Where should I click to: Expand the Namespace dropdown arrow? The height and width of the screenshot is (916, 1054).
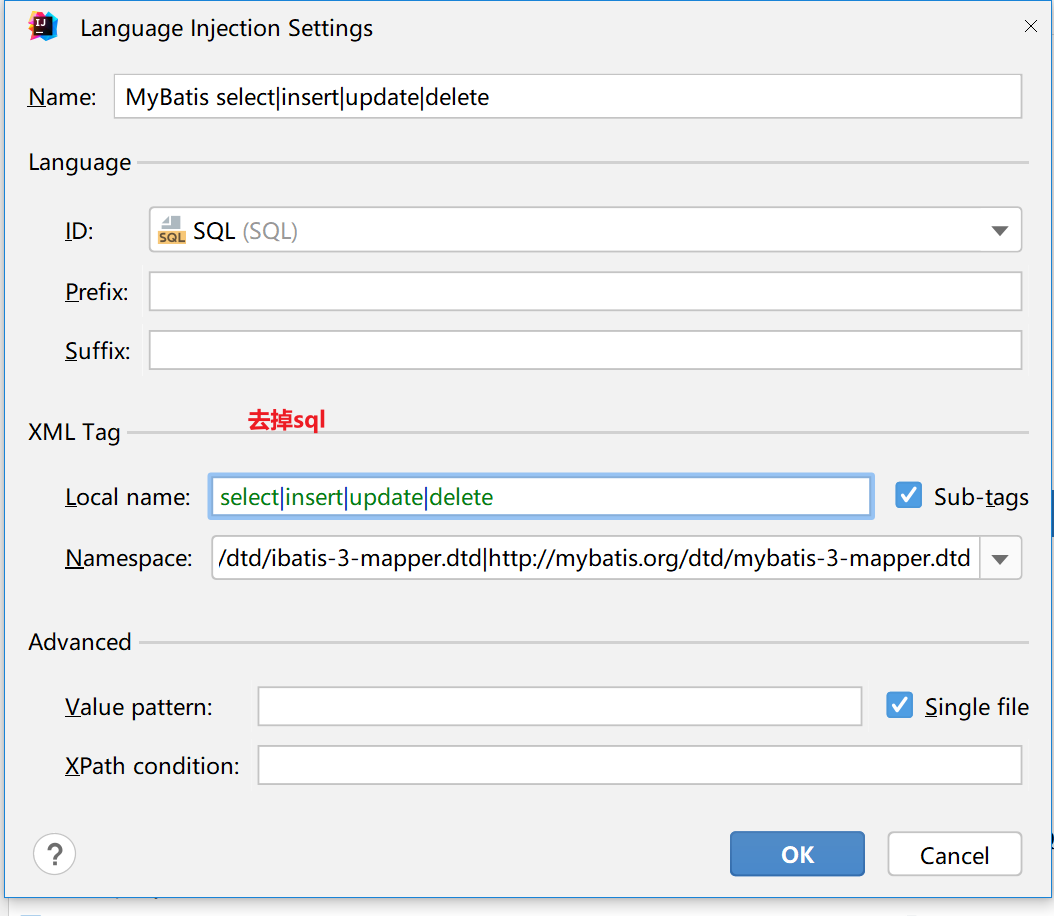tap(1000, 558)
